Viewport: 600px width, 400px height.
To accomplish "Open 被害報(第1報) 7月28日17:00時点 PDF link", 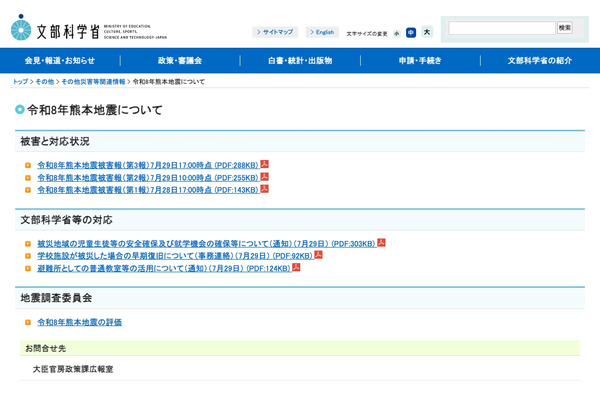I will click(x=148, y=190).
